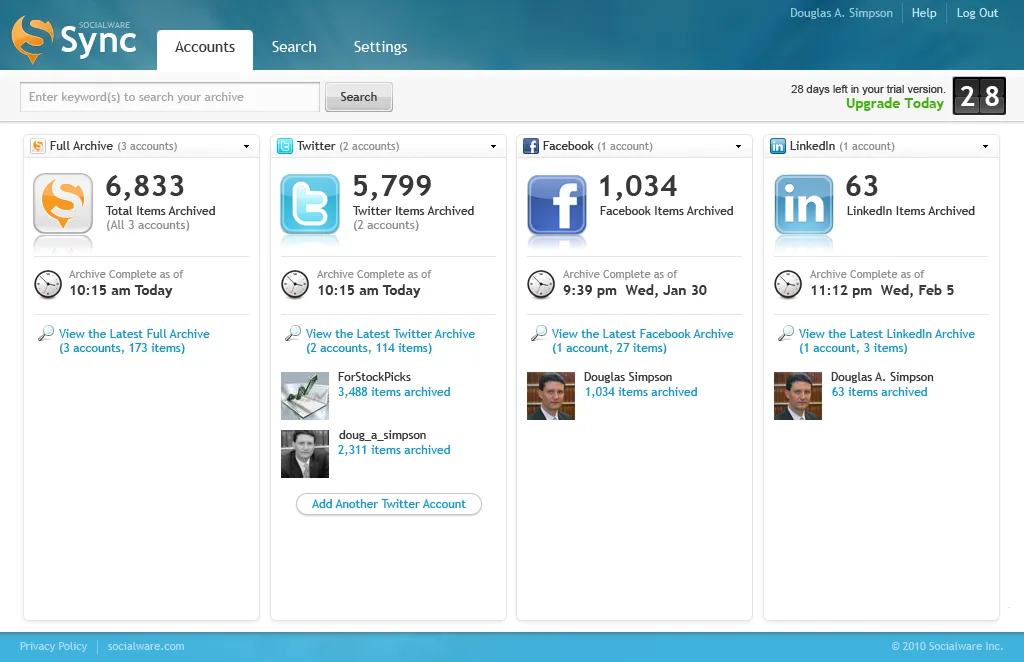Click the clock icon in LinkedIn panel

788,285
